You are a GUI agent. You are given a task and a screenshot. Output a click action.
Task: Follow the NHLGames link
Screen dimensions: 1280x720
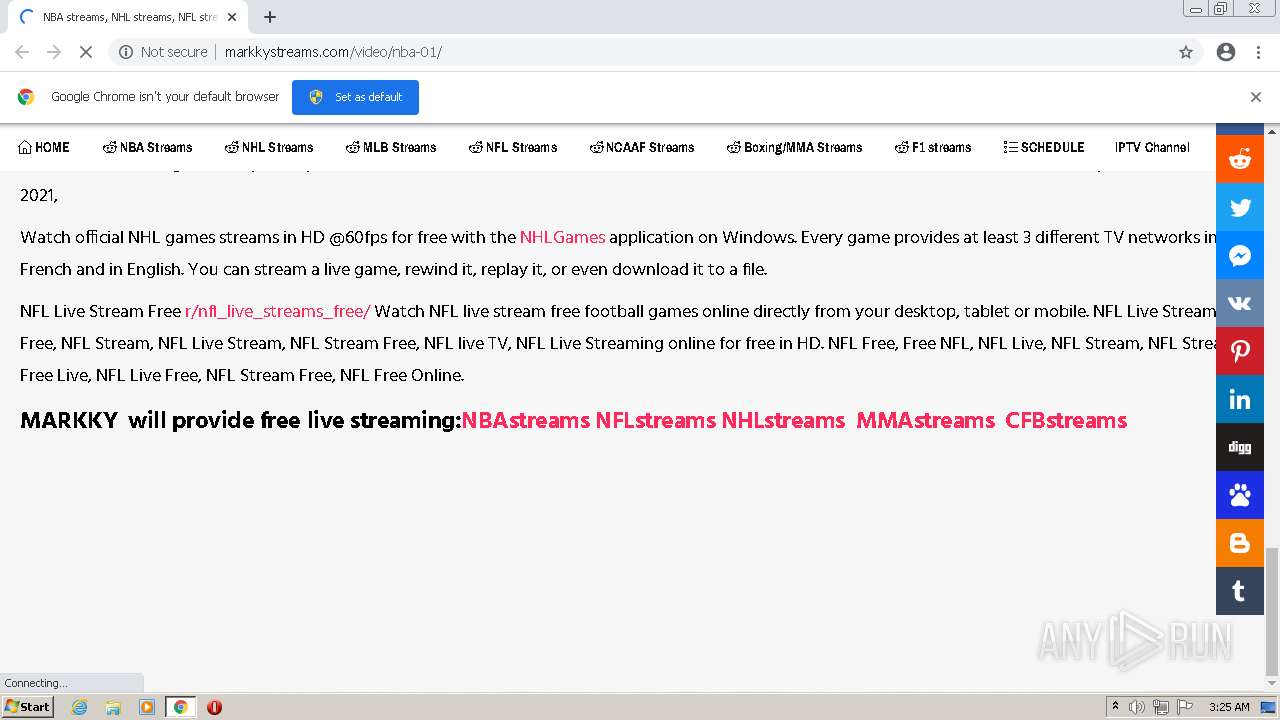[x=562, y=237]
